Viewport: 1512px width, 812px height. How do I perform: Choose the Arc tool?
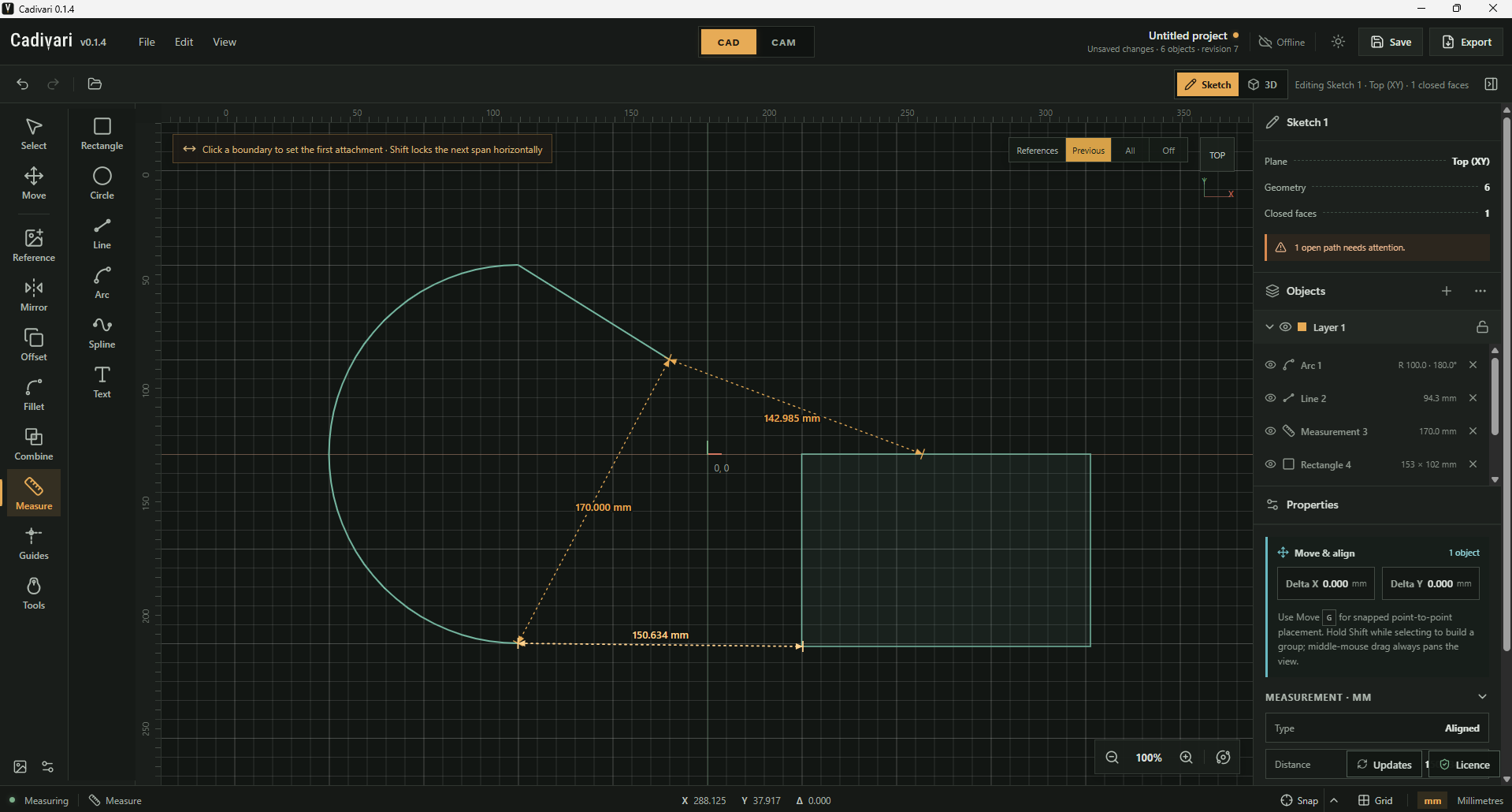(102, 283)
